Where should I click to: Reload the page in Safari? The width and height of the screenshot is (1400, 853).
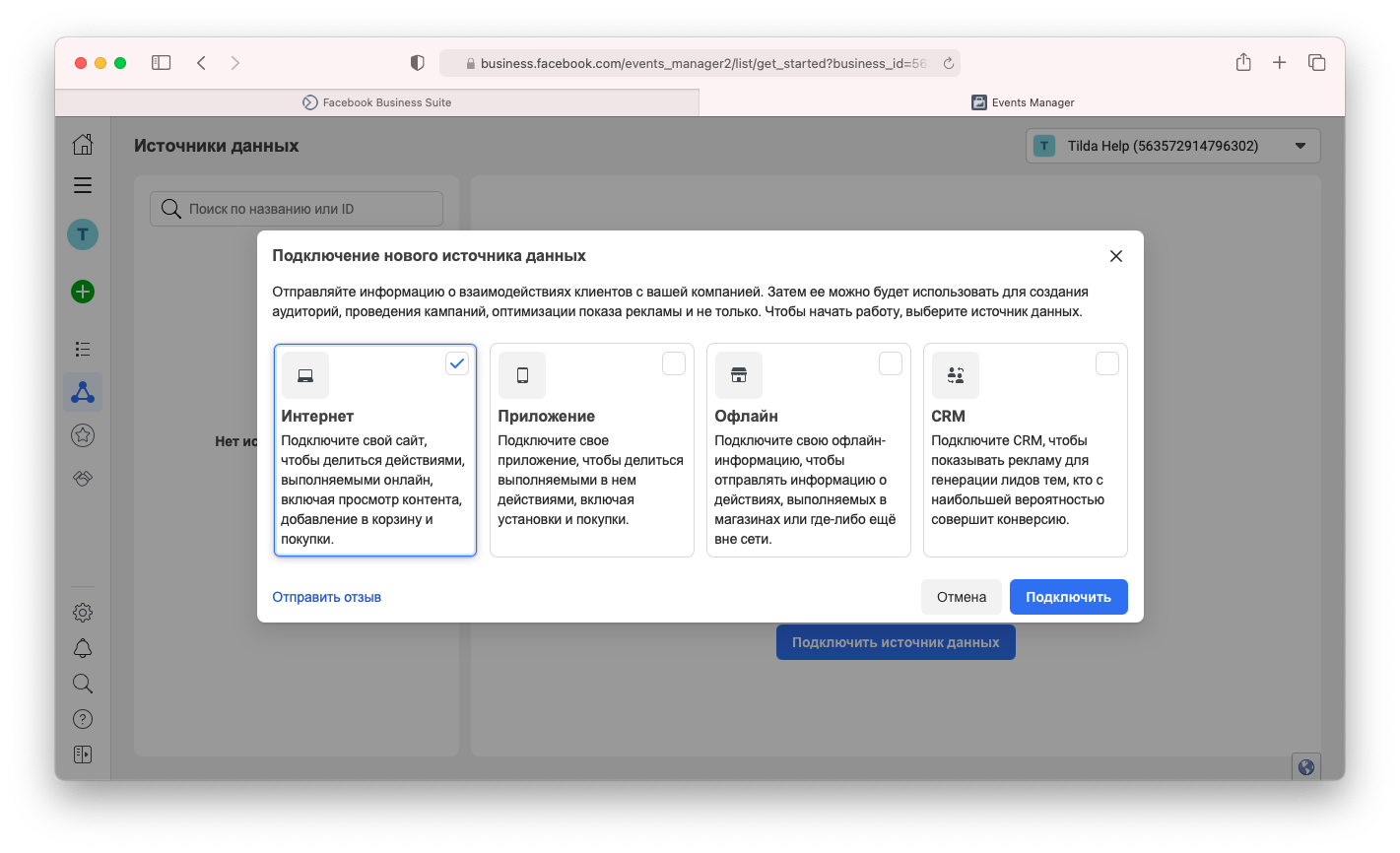click(949, 63)
